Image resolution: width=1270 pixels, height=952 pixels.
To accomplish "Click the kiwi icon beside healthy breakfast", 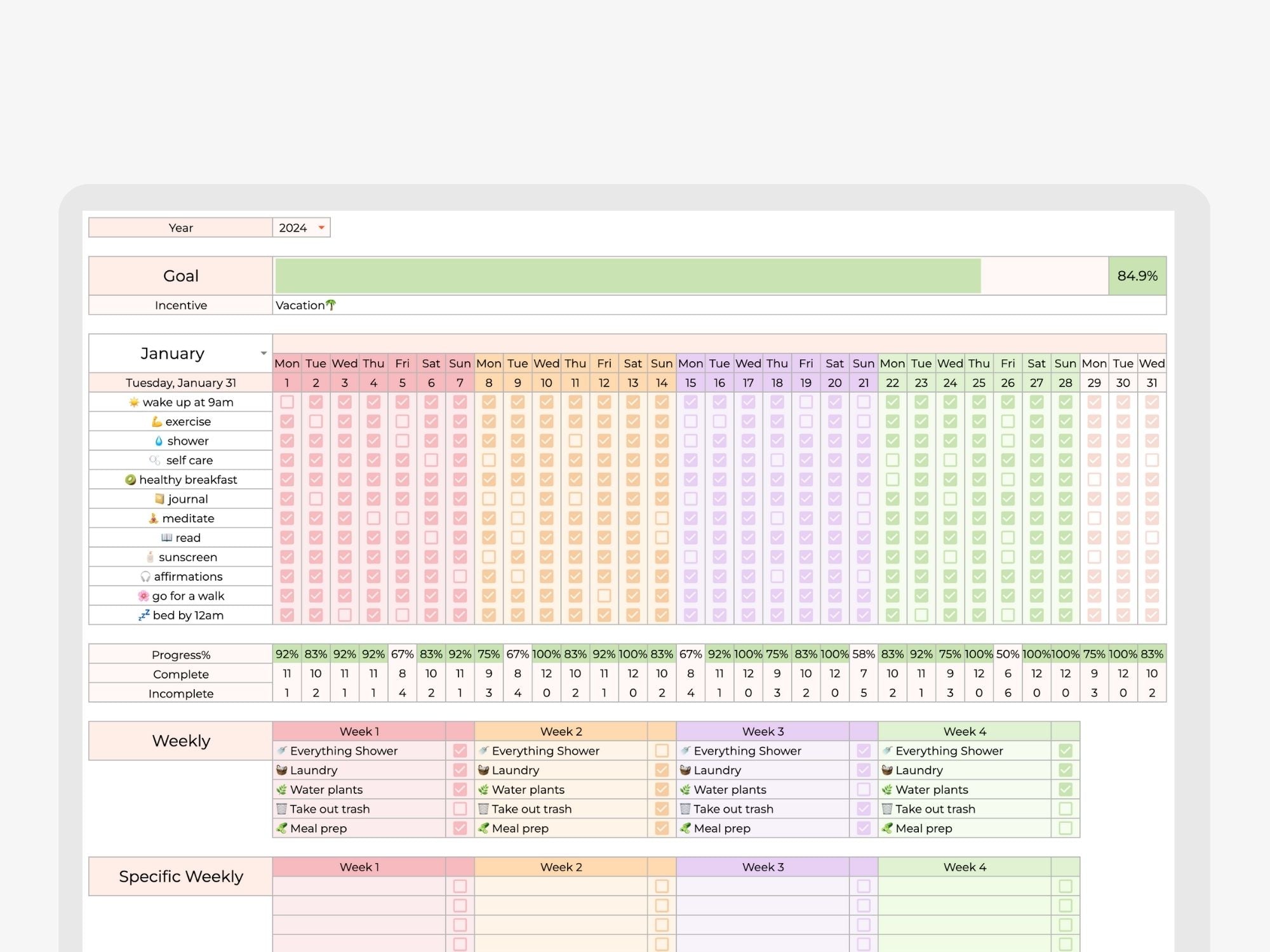I will tap(130, 480).
